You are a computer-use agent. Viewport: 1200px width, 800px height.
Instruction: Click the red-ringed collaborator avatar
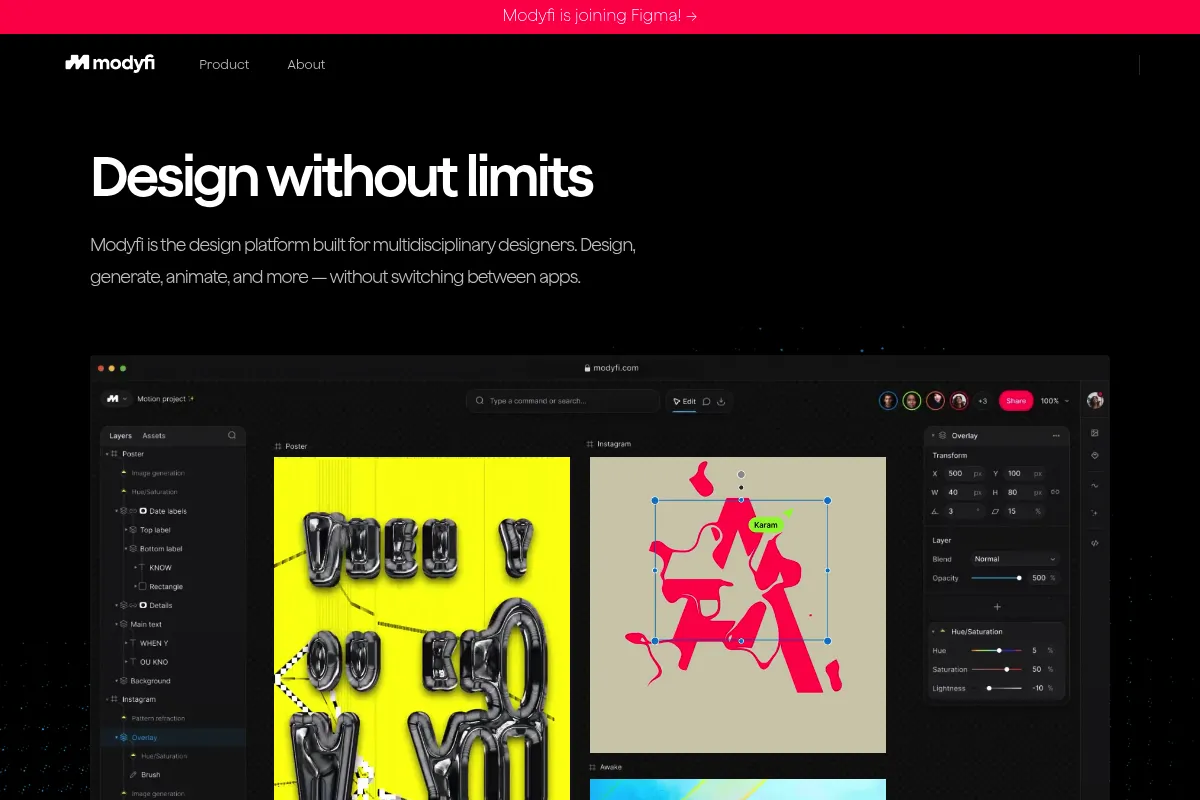(936, 400)
